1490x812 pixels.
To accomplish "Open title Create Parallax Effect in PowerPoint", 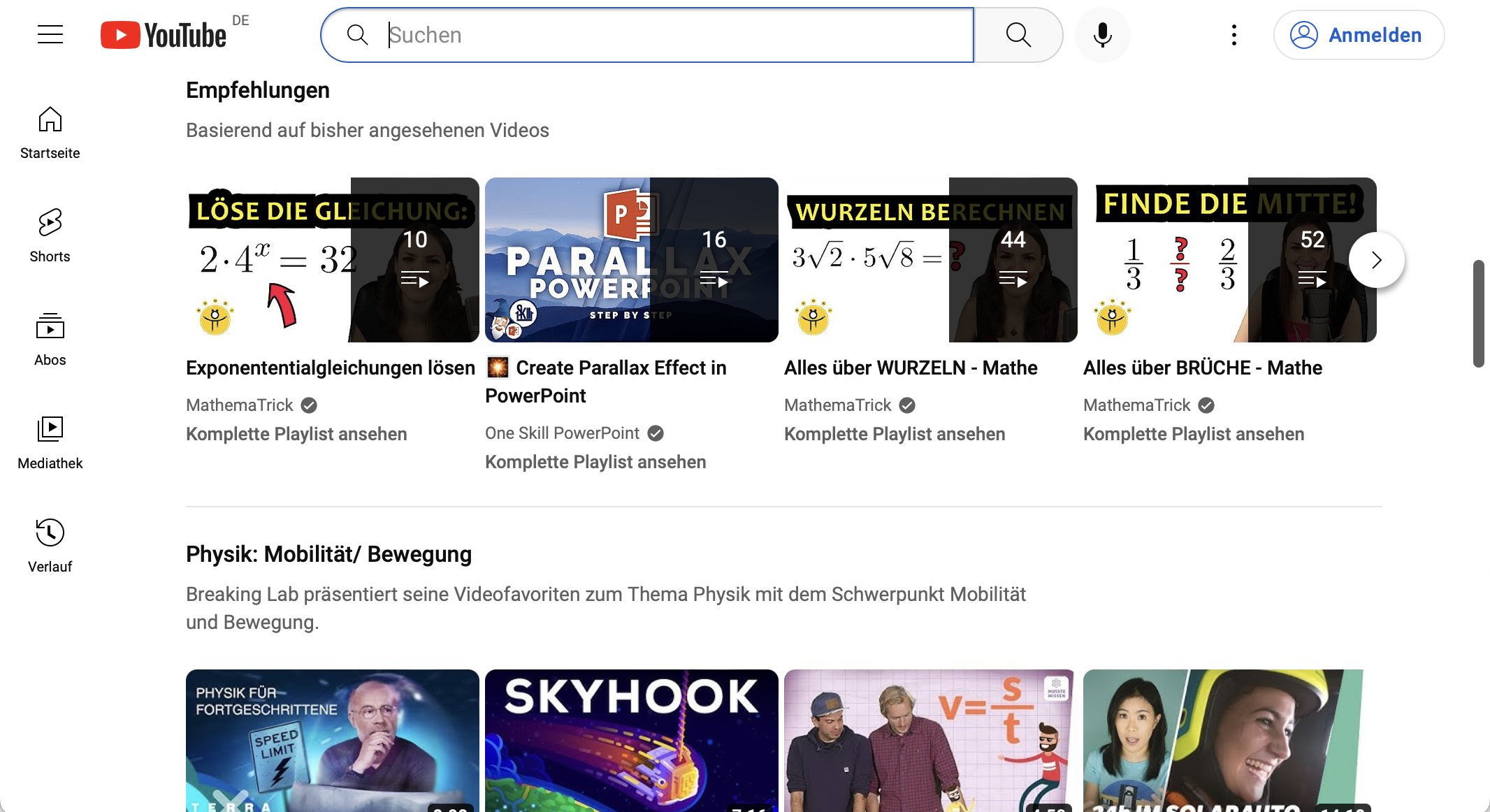I will click(606, 382).
